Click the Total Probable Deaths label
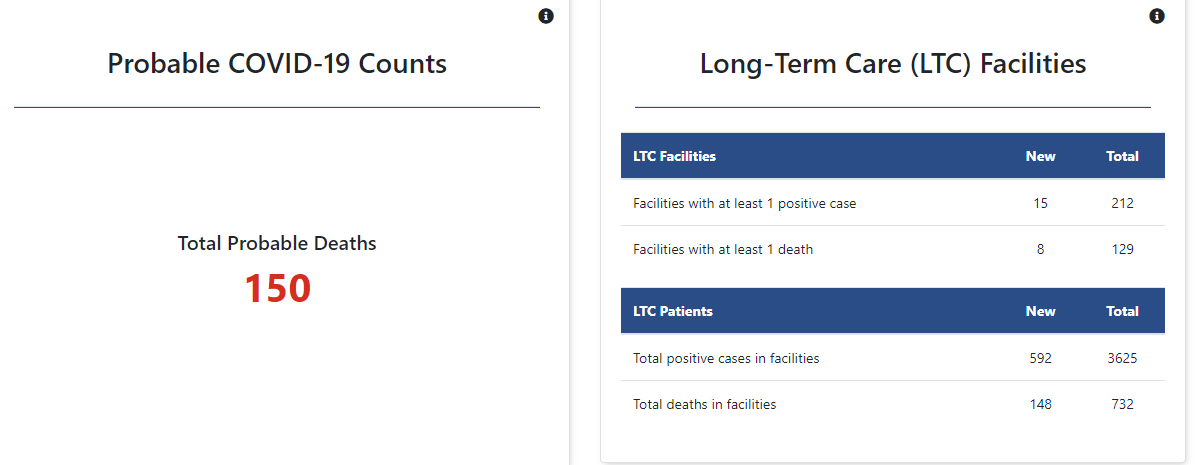Viewport: 1201px width, 465px height. (x=277, y=243)
